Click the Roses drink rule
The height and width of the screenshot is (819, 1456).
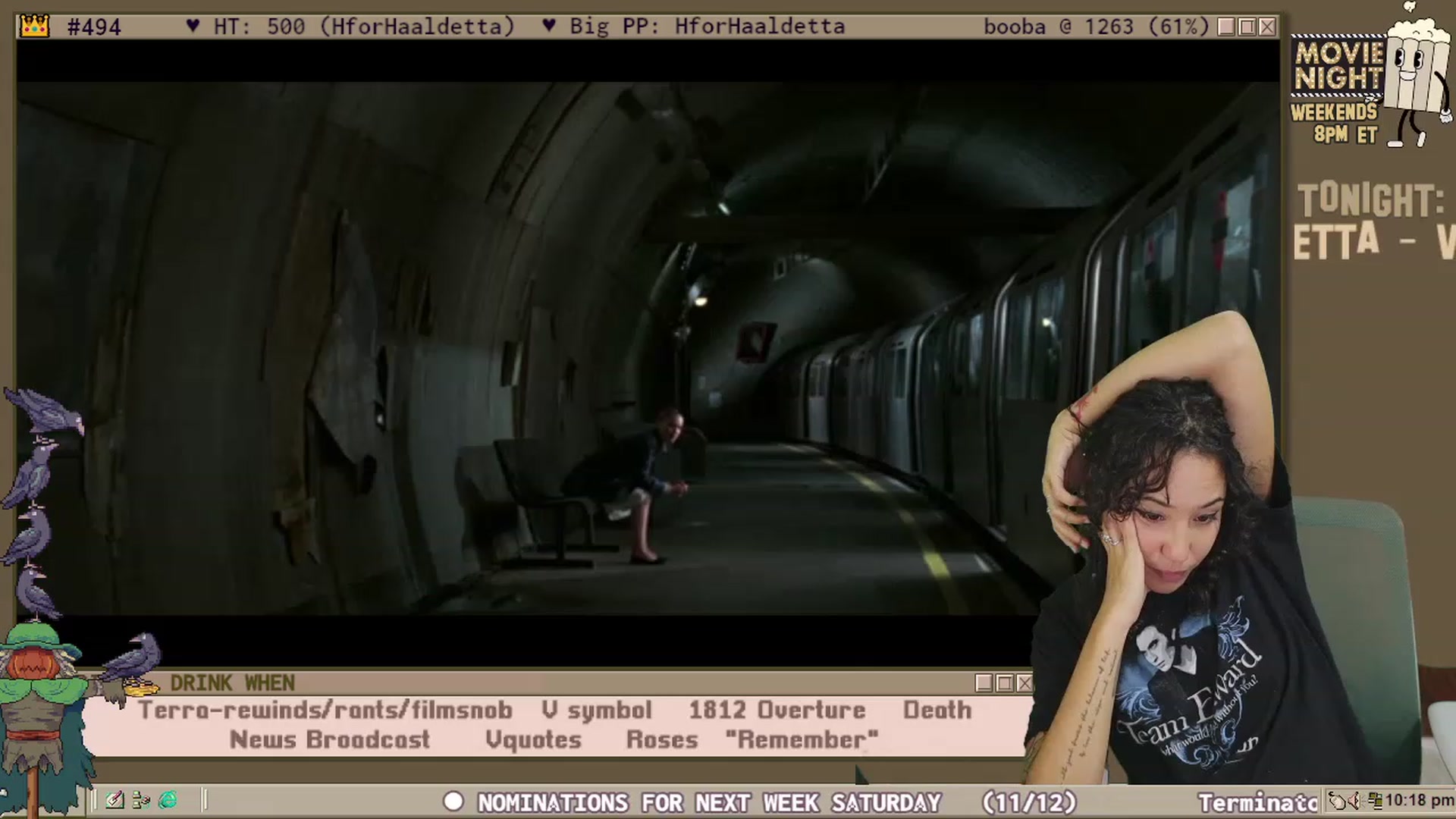[x=662, y=739]
